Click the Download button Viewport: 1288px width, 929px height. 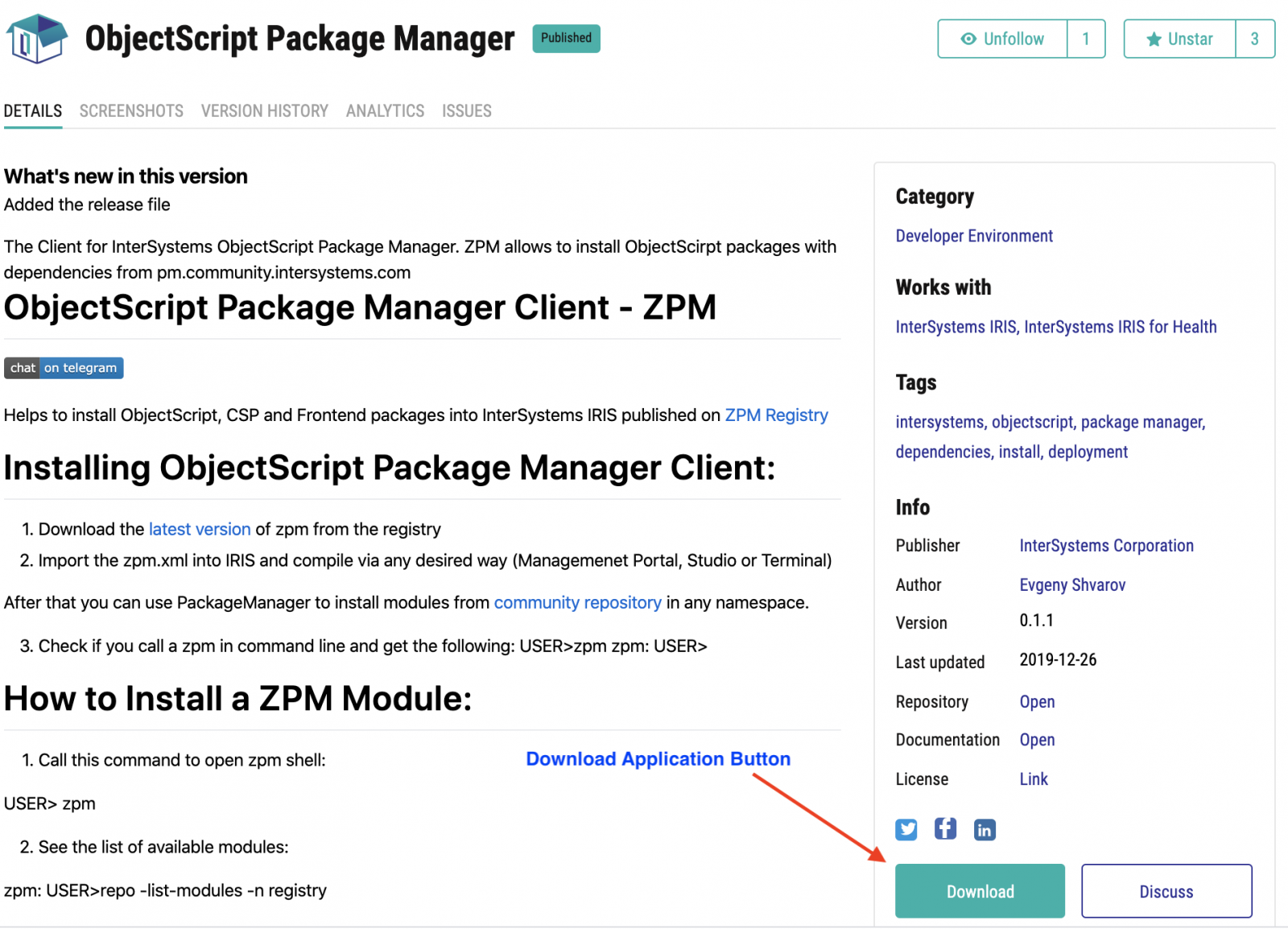[980, 891]
